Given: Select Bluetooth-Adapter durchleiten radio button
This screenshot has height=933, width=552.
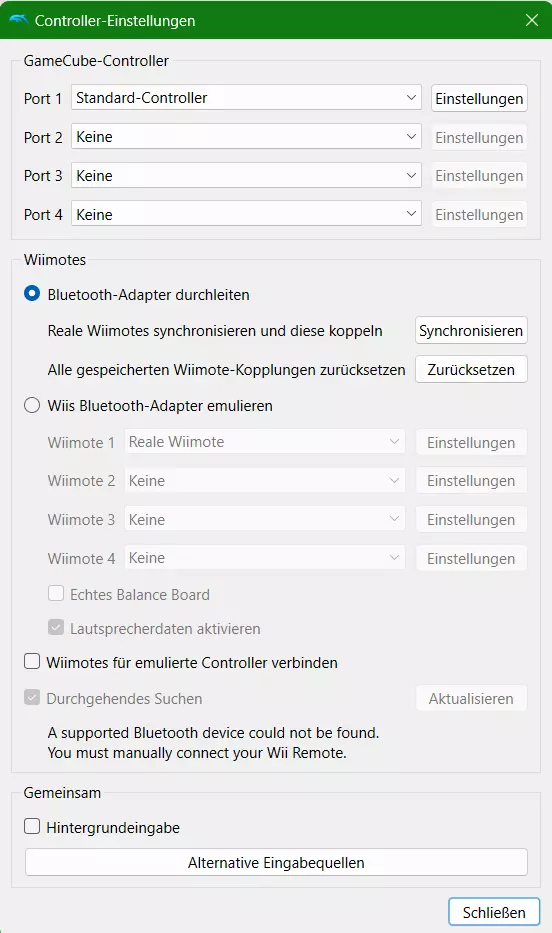Looking at the screenshot, I should tap(32, 294).
